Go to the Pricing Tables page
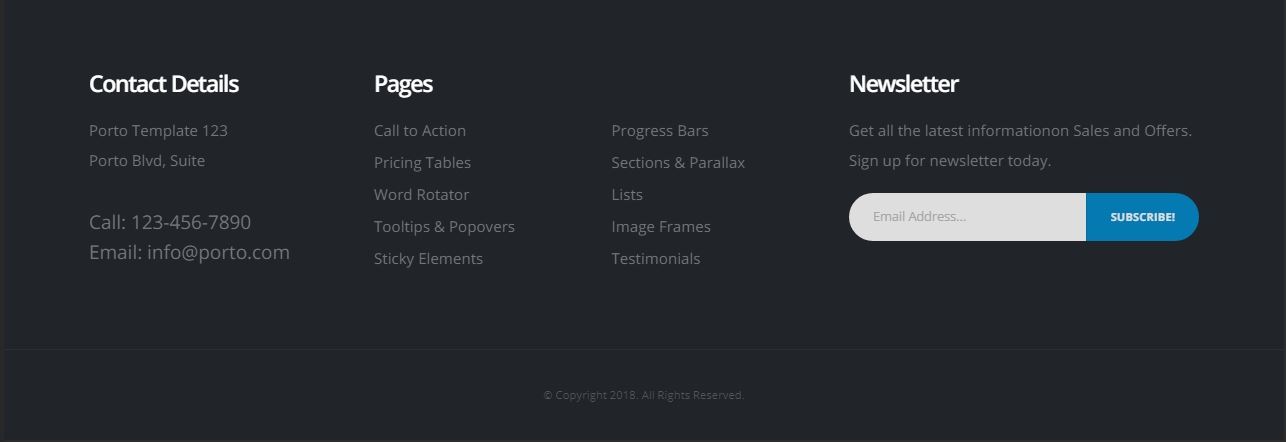This screenshot has height=442, width=1286. (x=422, y=163)
